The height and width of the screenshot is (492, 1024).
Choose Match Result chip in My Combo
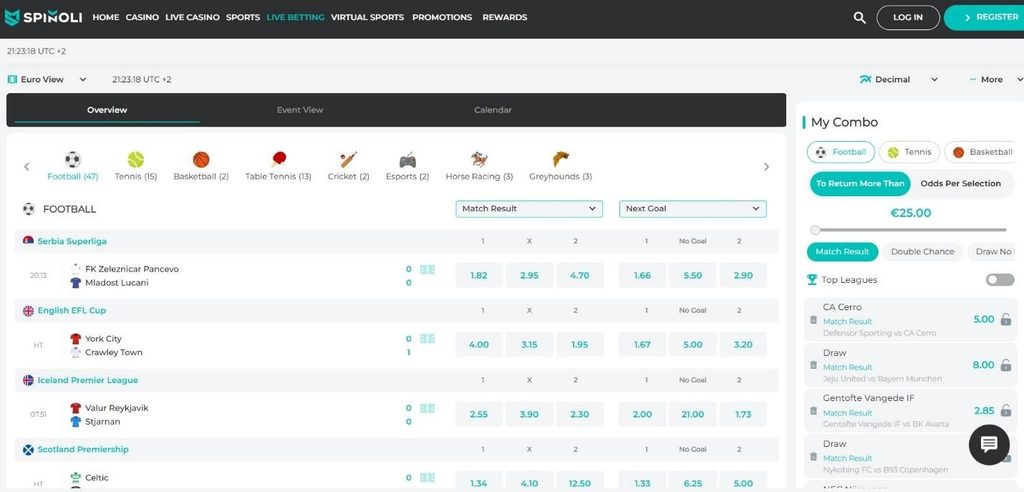coord(842,252)
